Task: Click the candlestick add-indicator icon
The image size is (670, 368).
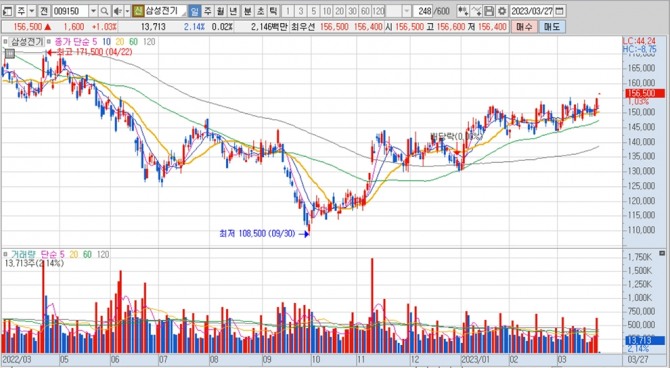Action: (463, 11)
